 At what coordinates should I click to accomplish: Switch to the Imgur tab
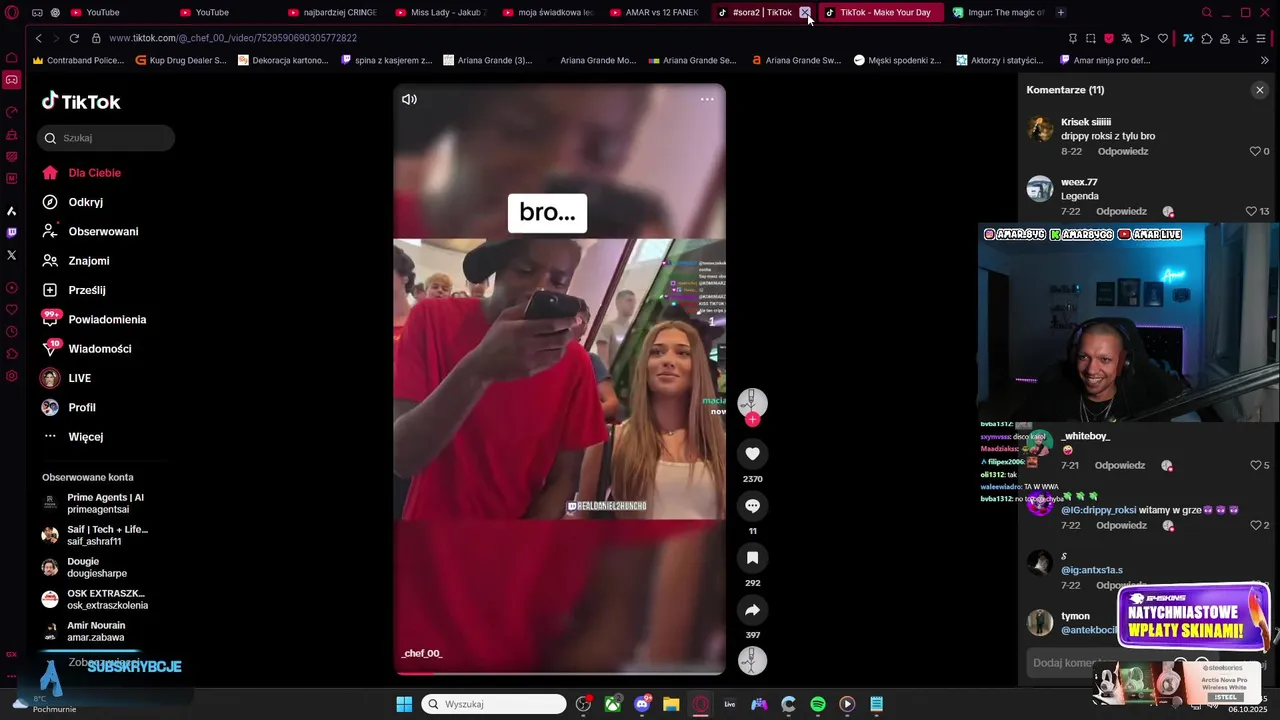(999, 12)
